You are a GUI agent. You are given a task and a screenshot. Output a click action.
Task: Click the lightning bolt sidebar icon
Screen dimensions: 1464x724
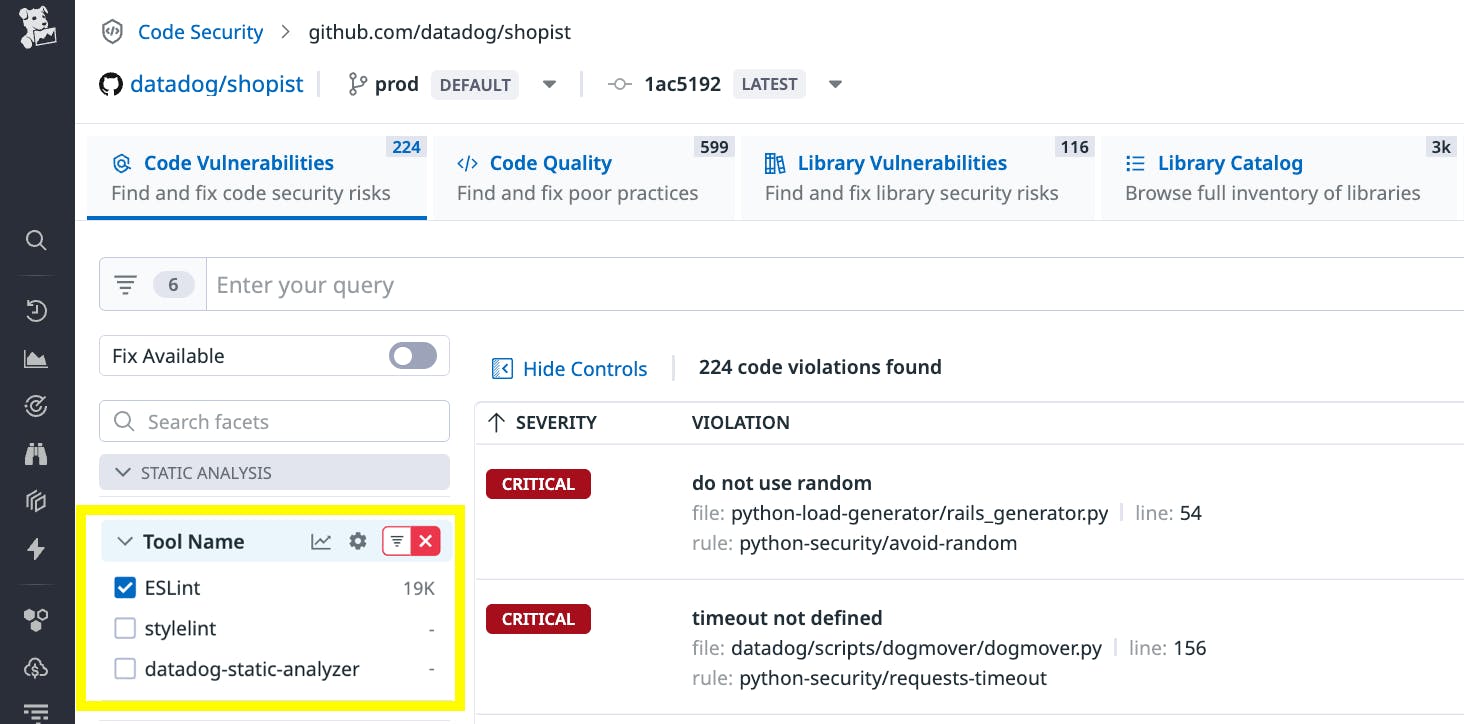coord(36,549)
